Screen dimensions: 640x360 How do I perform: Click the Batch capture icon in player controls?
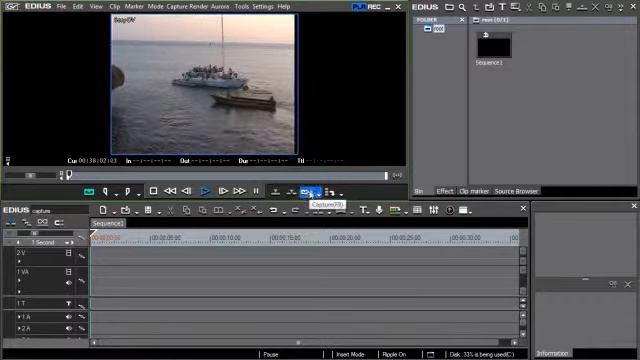(330, 192)
